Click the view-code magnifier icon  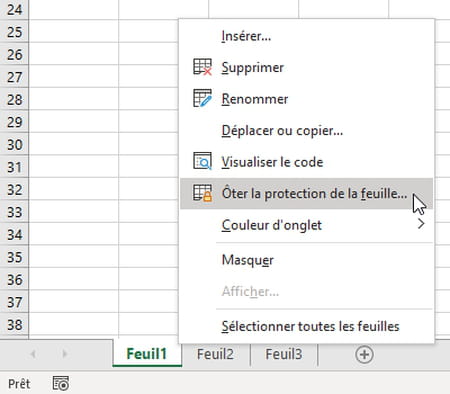202,161
